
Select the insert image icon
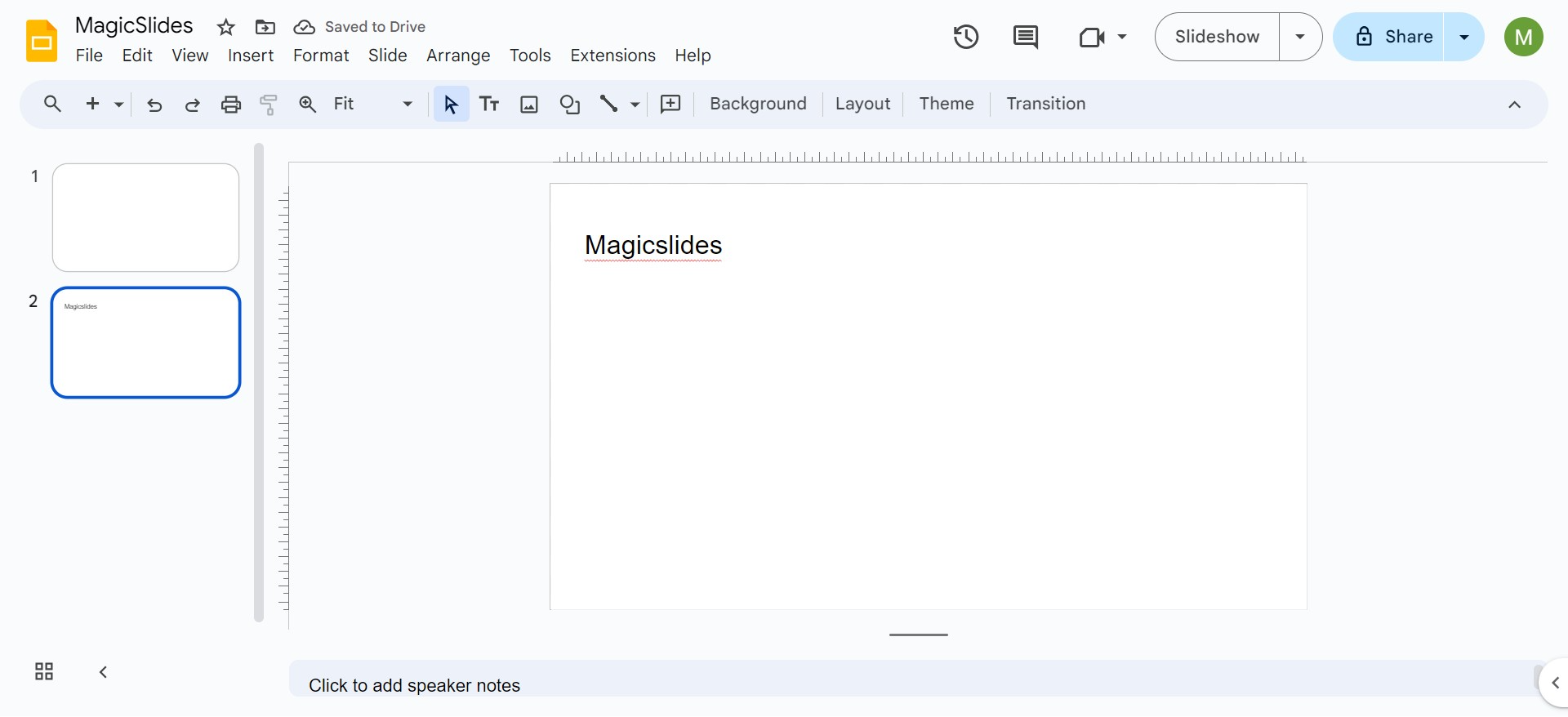point(529,104)
